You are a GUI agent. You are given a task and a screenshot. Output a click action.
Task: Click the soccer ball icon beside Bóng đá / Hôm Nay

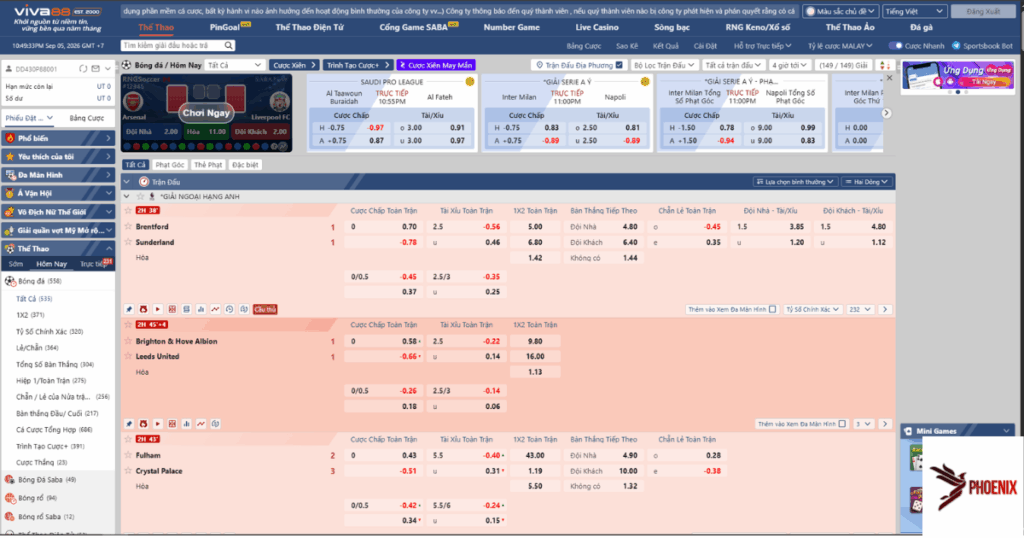[127, 65]
